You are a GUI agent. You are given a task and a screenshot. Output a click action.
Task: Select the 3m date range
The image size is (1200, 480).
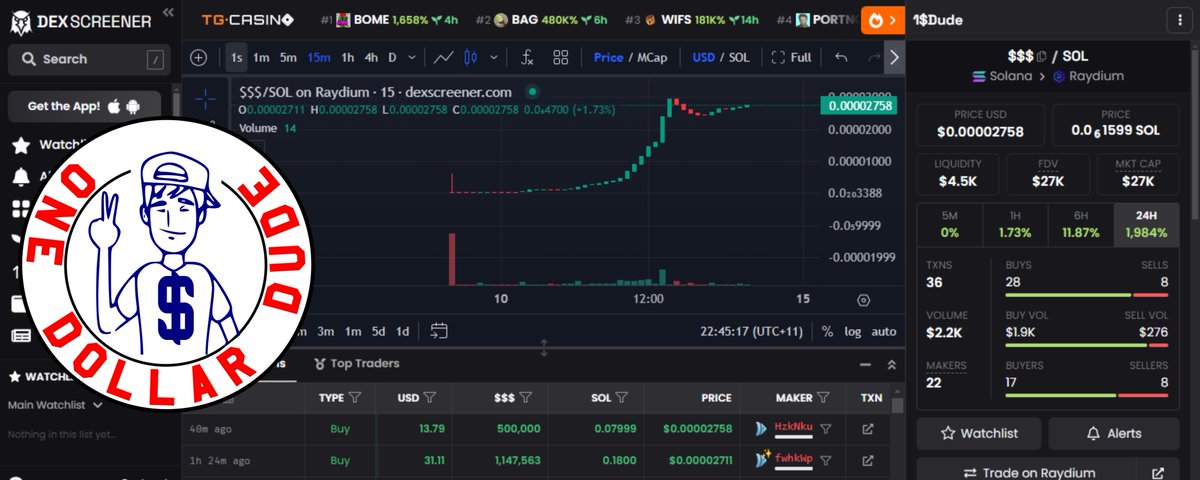(x=326, y=331)
